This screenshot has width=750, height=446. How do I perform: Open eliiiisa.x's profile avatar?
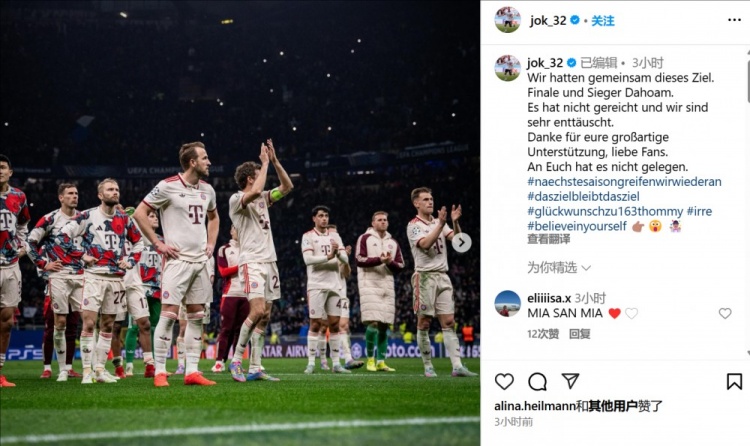[x=507, y=304]
